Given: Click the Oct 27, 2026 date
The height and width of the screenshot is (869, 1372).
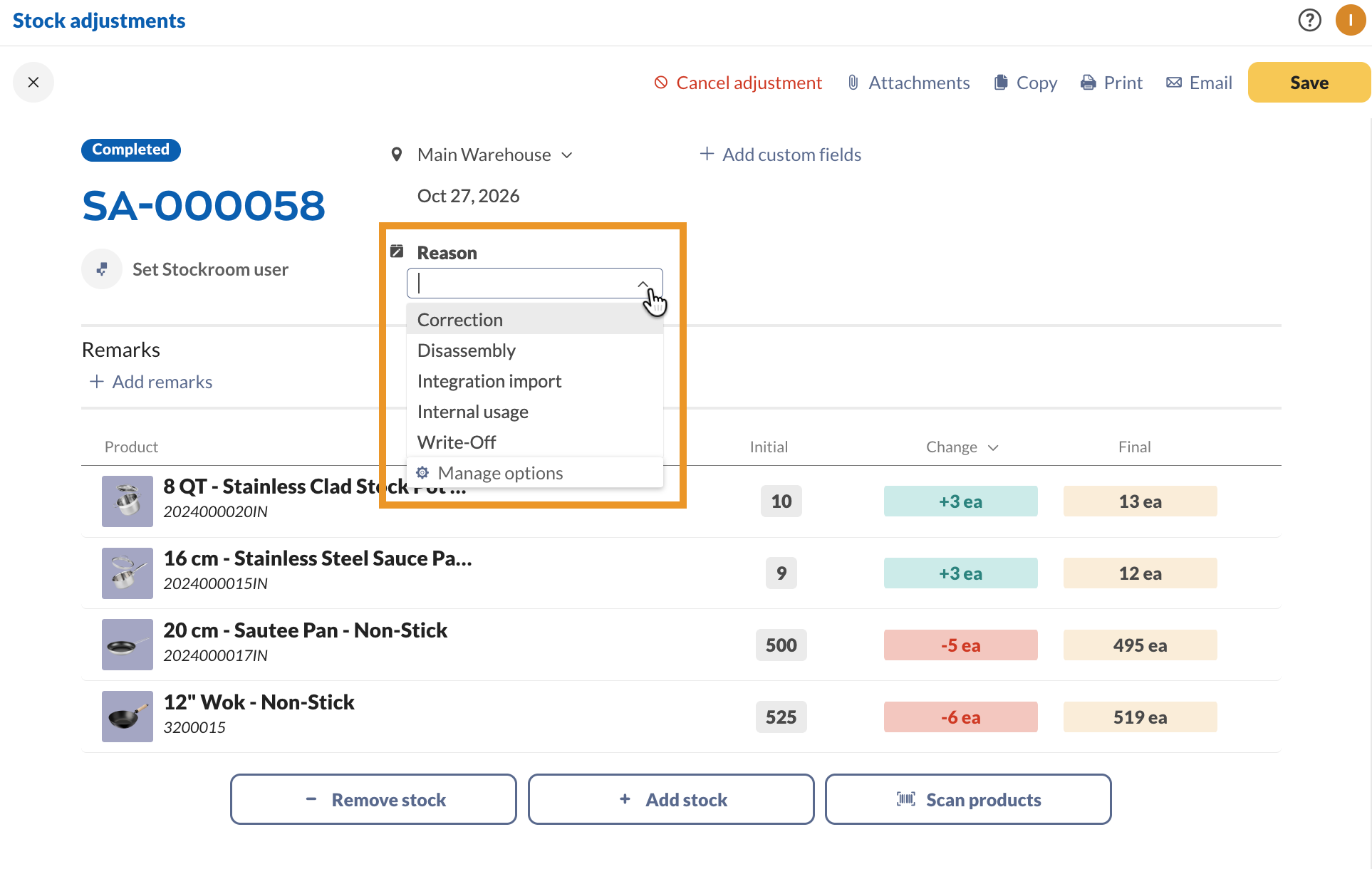Looking at the screenshot, I should (x=468, y=196).
